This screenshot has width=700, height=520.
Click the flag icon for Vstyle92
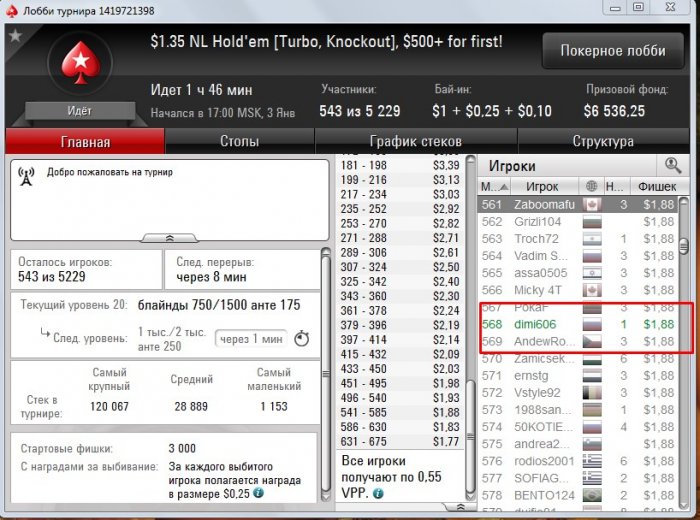click(x=592, y=393)
